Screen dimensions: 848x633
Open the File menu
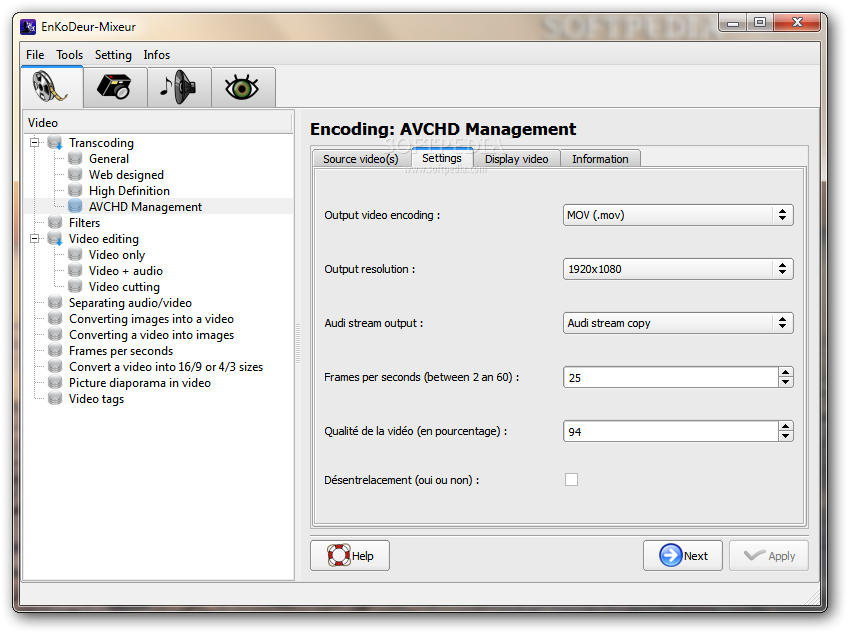pos(35,55)
